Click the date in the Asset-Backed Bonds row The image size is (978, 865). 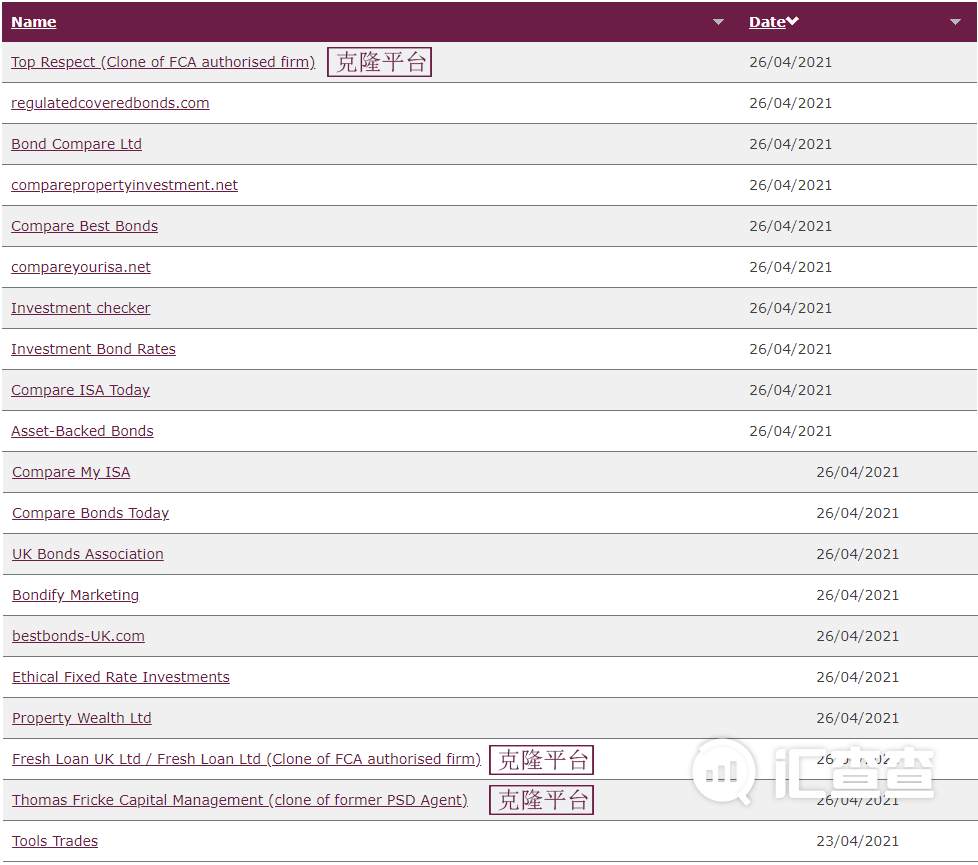pos(790,432)
